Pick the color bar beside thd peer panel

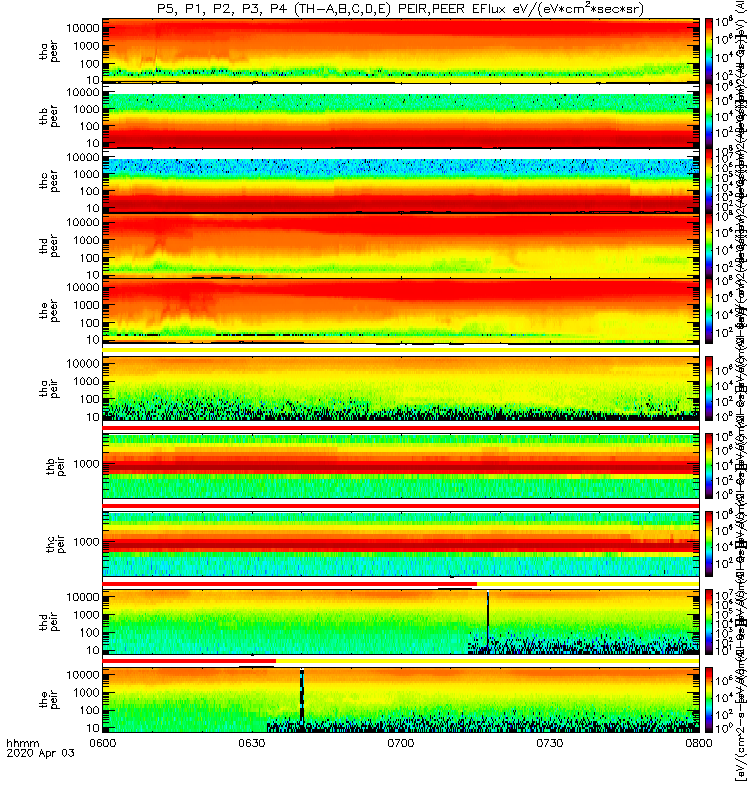pyautogui.click(x=709, y=245)
